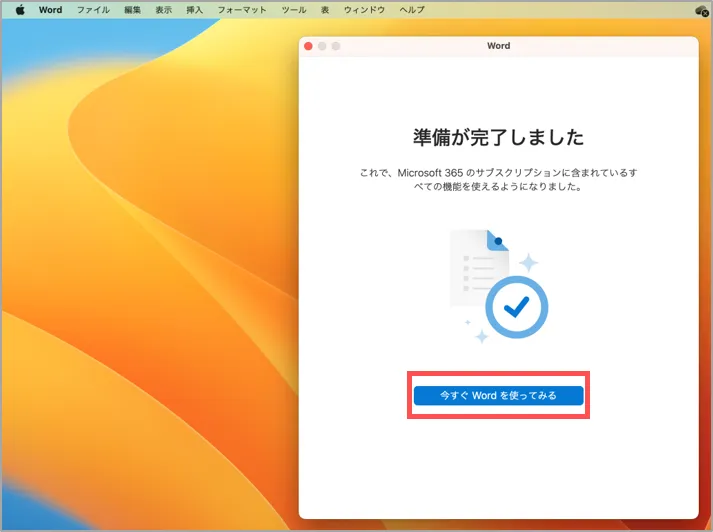Click the Microsoft 365 subscription description text
Viewport: 713px width, 532px height.
pos(498,180)
